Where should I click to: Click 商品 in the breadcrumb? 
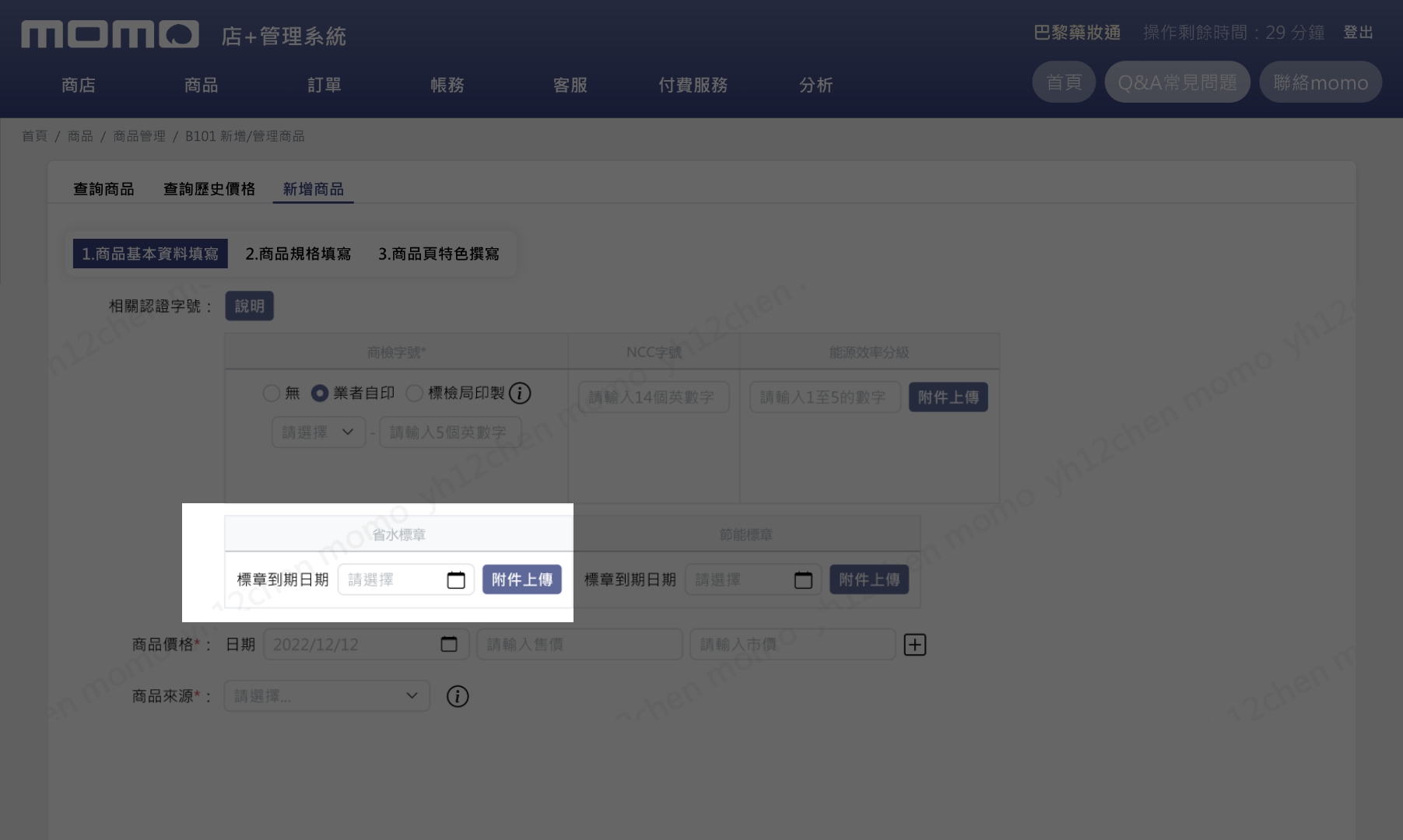point(80,136)
